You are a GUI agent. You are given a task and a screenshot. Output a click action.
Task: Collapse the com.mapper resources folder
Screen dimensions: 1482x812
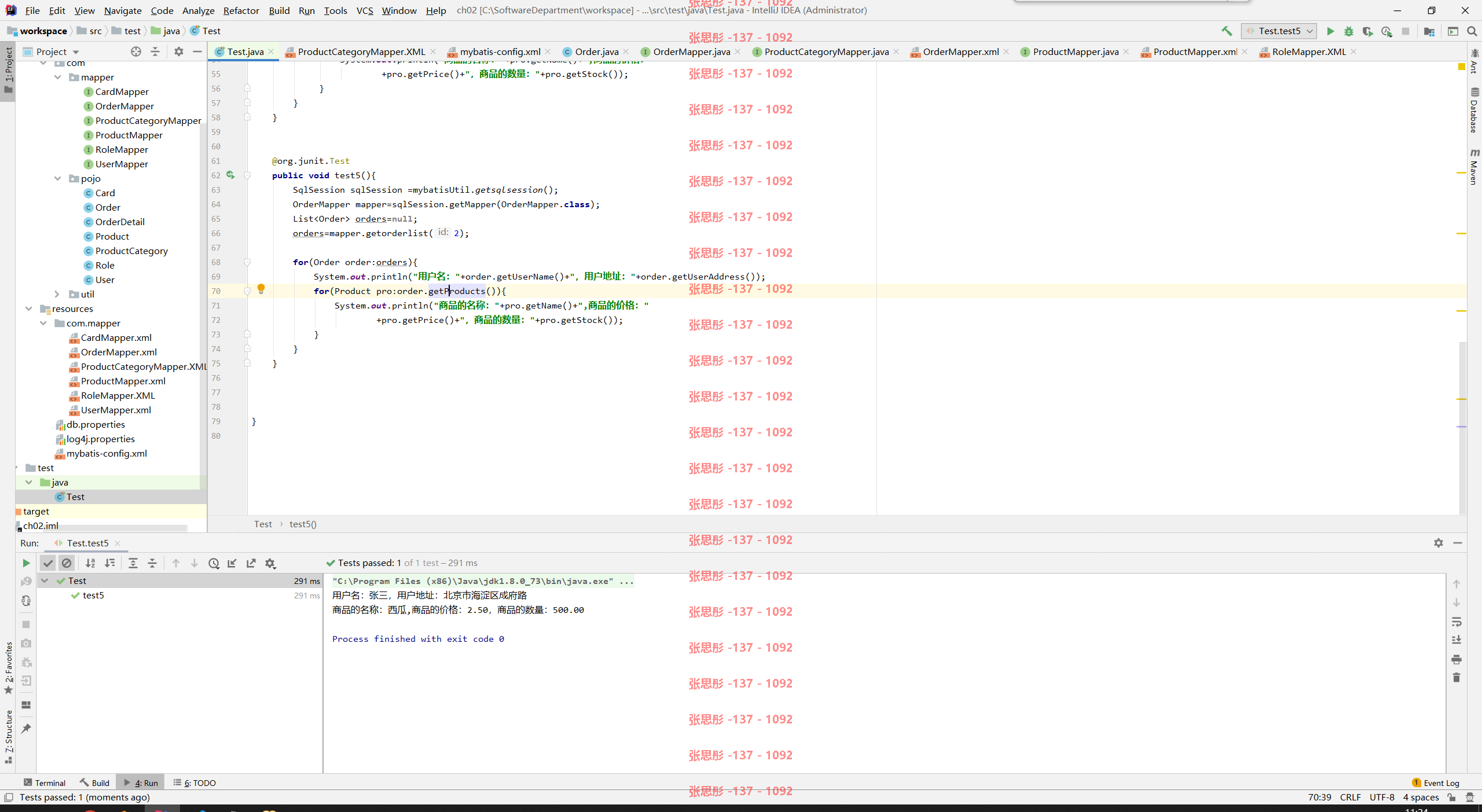tap(43, 323)
